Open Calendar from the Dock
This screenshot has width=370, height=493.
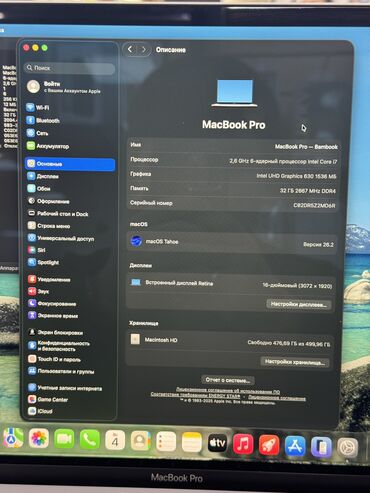point(115,441)
